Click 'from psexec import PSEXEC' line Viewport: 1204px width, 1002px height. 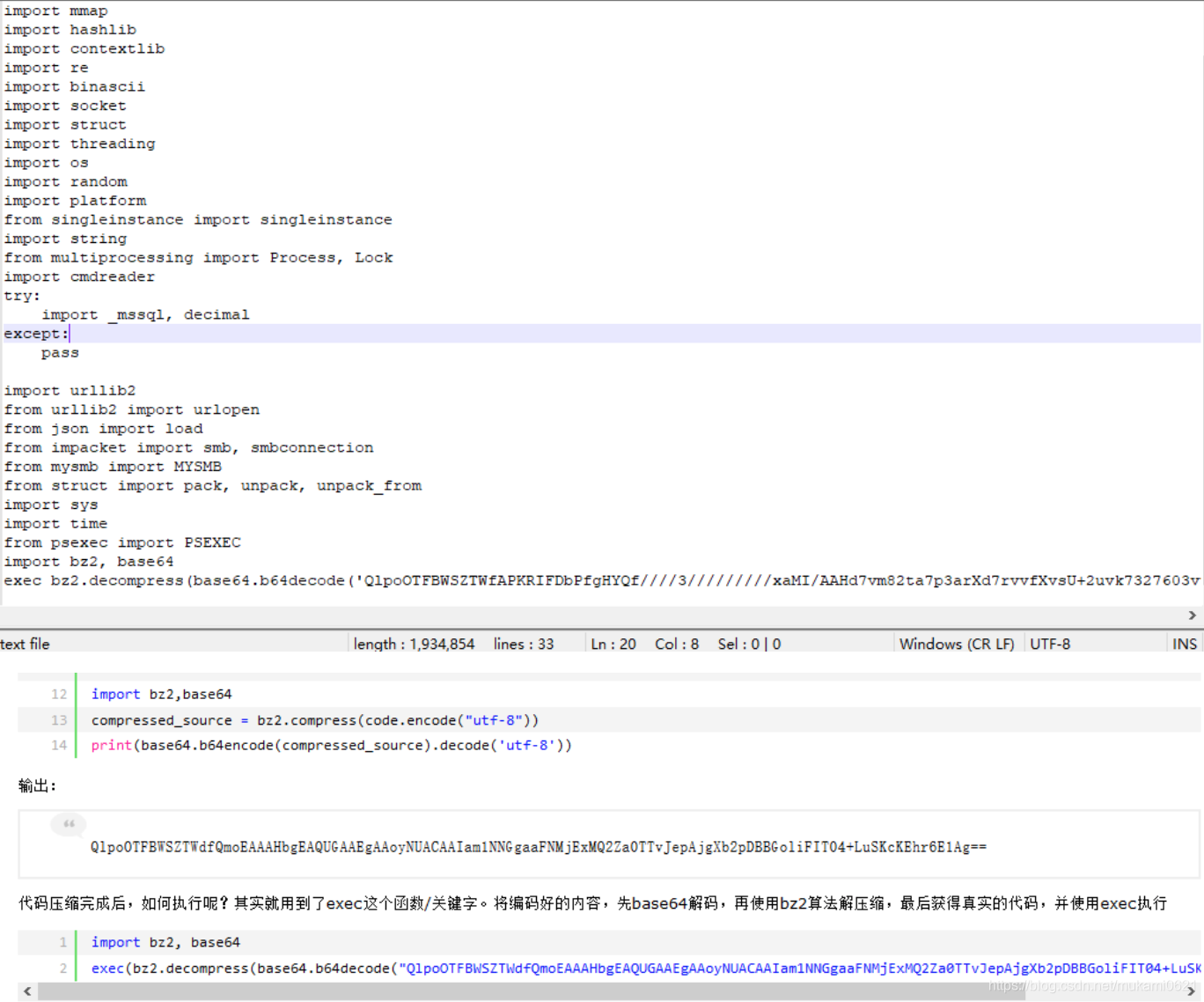122,543
